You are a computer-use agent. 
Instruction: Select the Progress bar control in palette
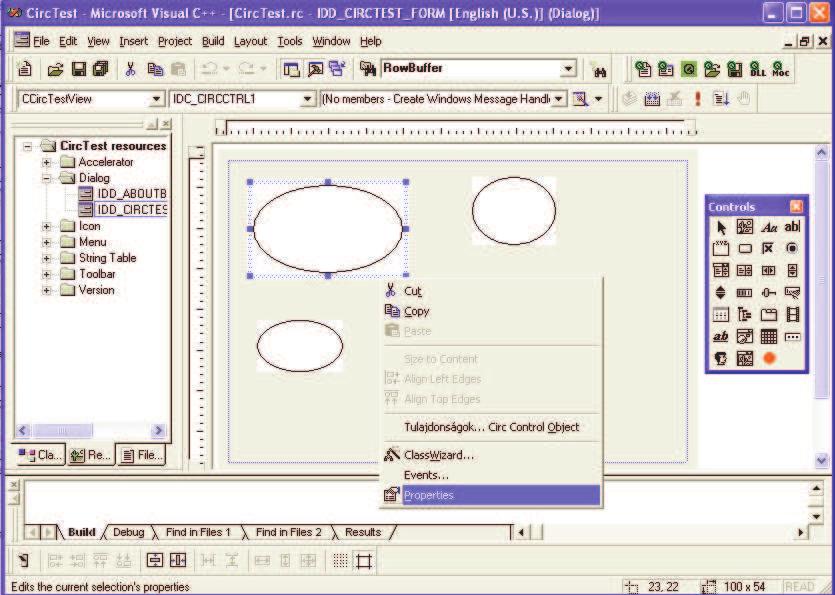tap(744, 292)
